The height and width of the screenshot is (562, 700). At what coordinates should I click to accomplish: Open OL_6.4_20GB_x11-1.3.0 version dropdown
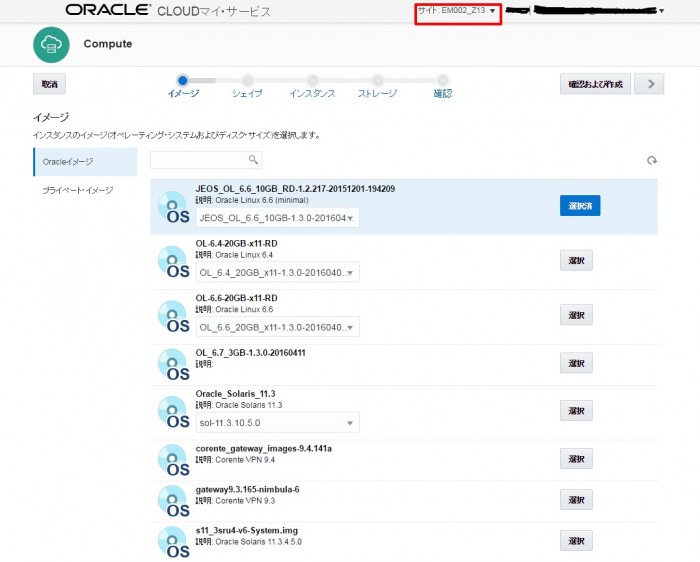point(277,272)
